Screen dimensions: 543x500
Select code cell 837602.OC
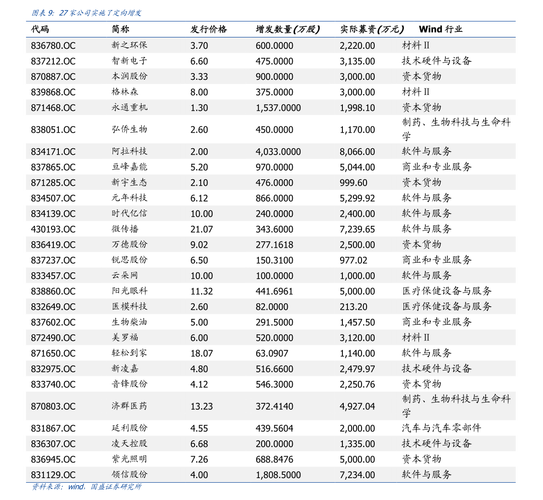53,322
